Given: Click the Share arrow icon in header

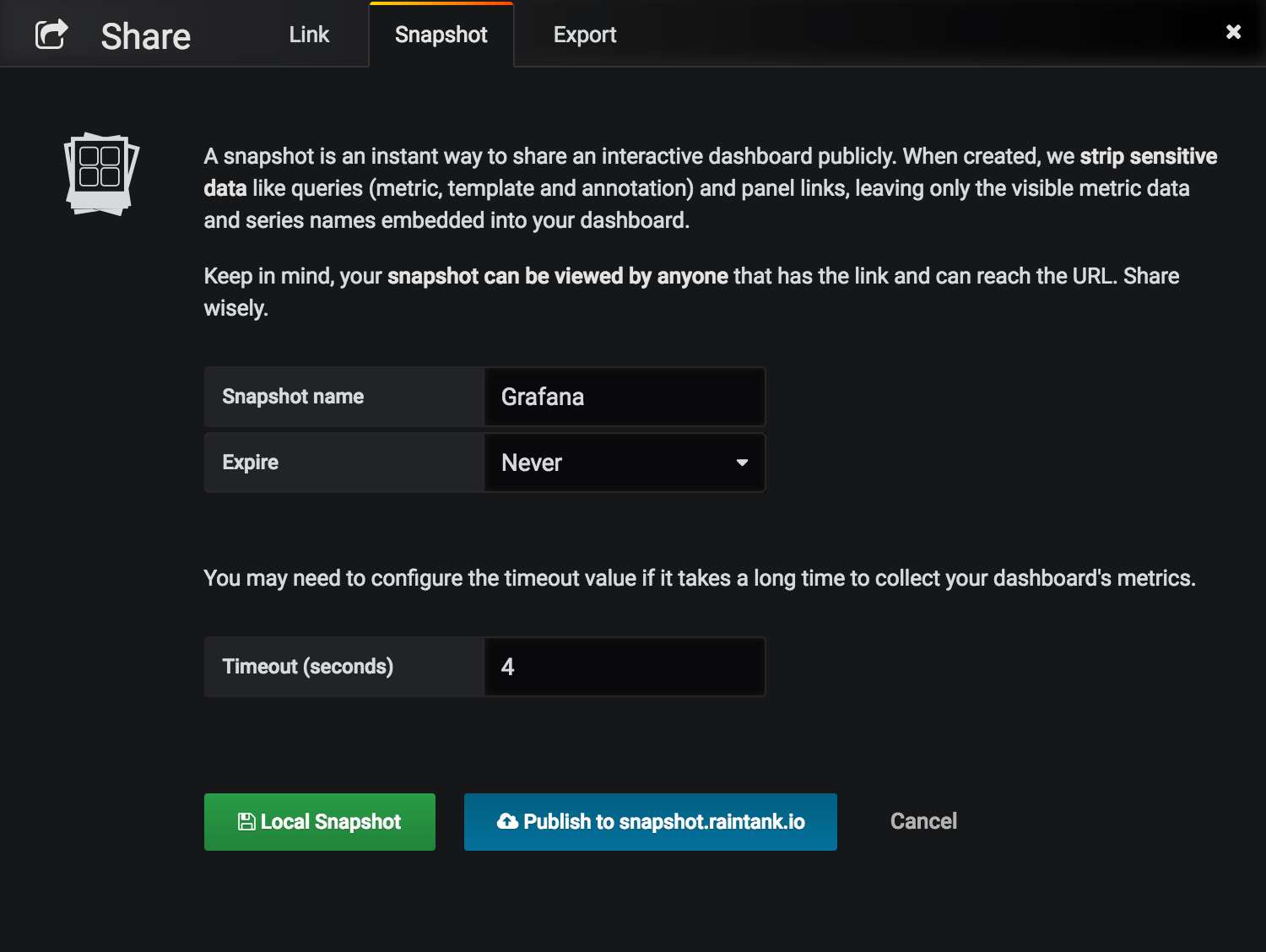Looking at the screenshot, I should point(51,35).
